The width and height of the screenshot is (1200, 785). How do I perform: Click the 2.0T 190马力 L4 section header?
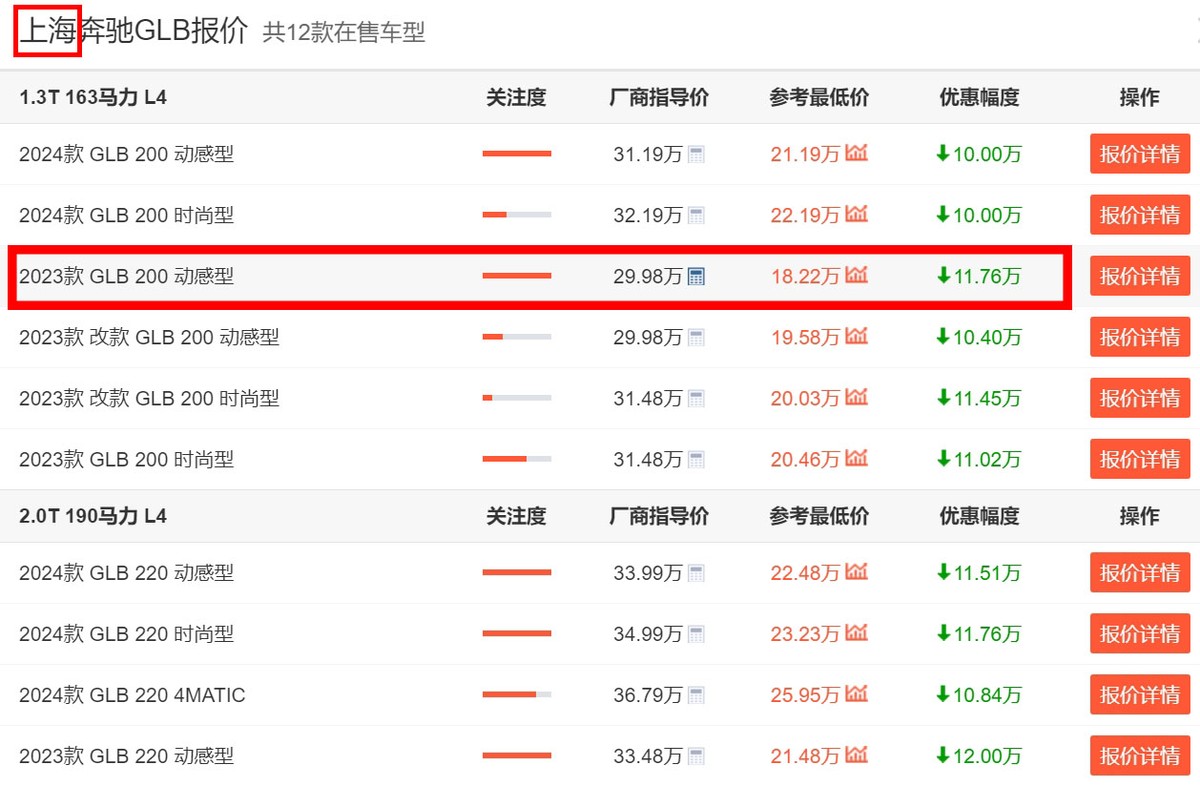tap(93, 516)
